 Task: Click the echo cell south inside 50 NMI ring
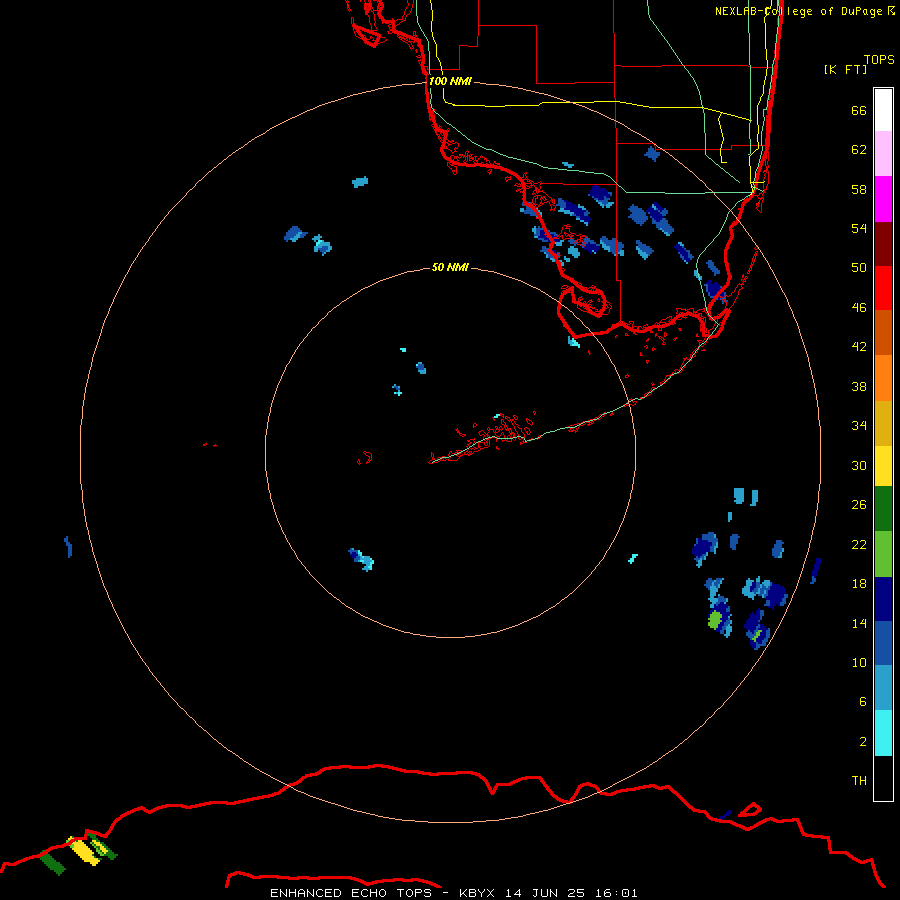(x=362, y=559)
